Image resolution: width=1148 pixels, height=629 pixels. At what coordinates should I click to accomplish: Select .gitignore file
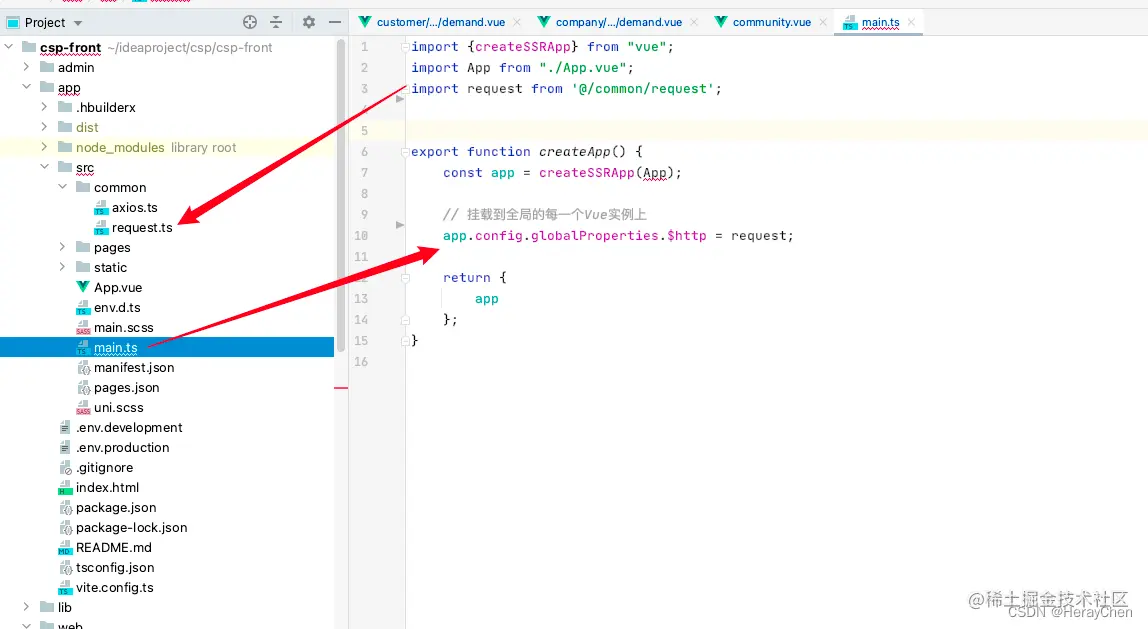tap(105, 467)
